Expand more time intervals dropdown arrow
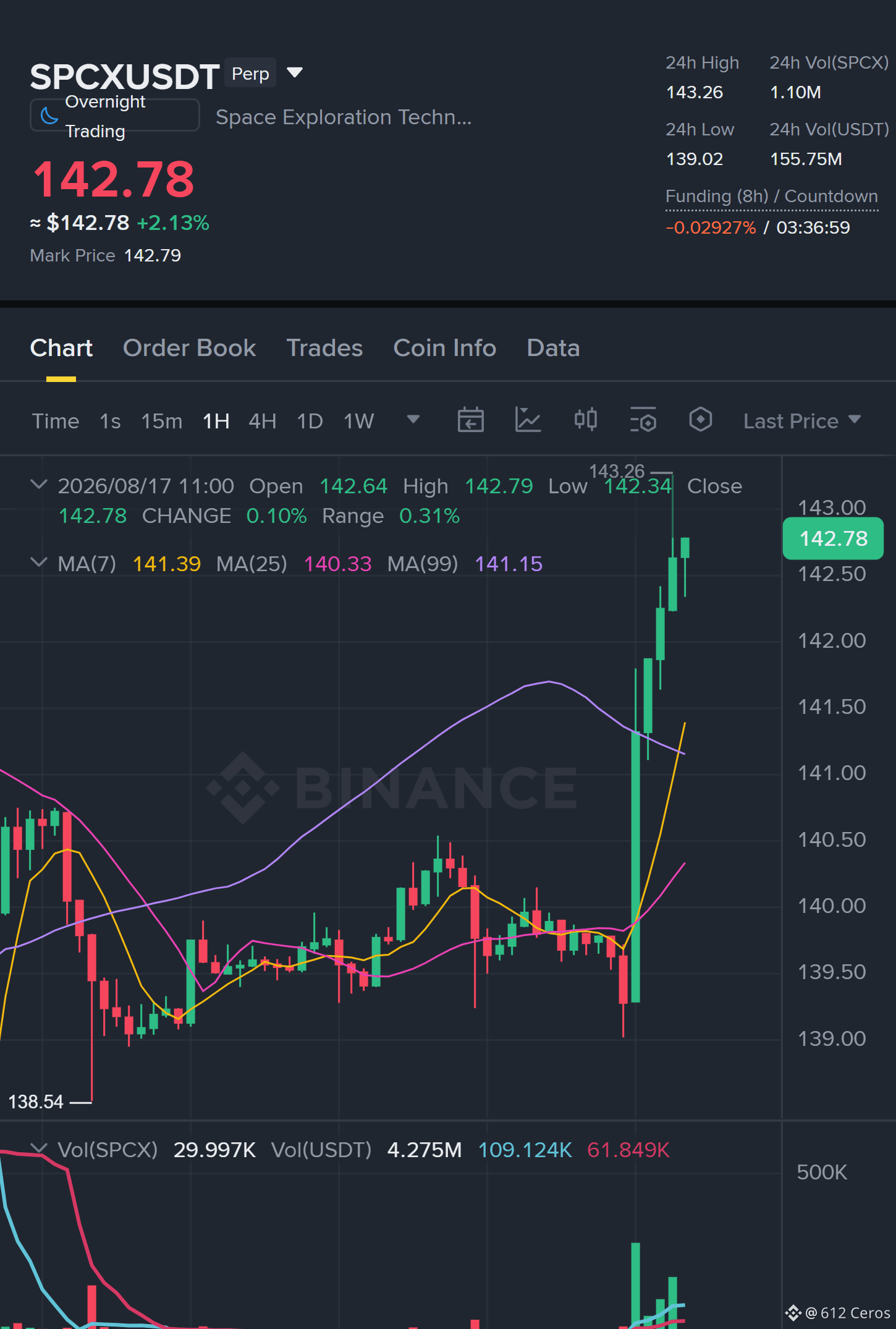 tap(413, 420)
